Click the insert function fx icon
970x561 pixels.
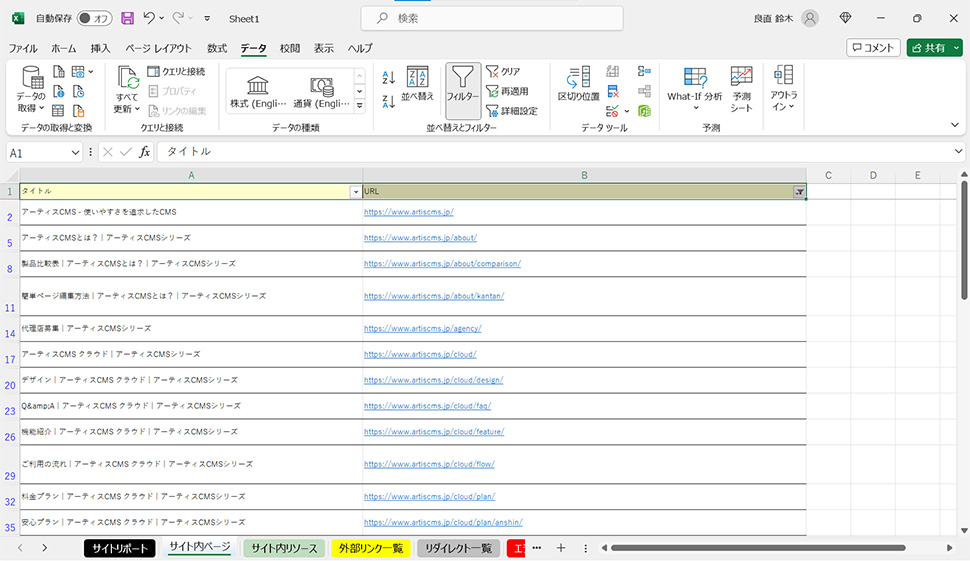click(144, 152)
